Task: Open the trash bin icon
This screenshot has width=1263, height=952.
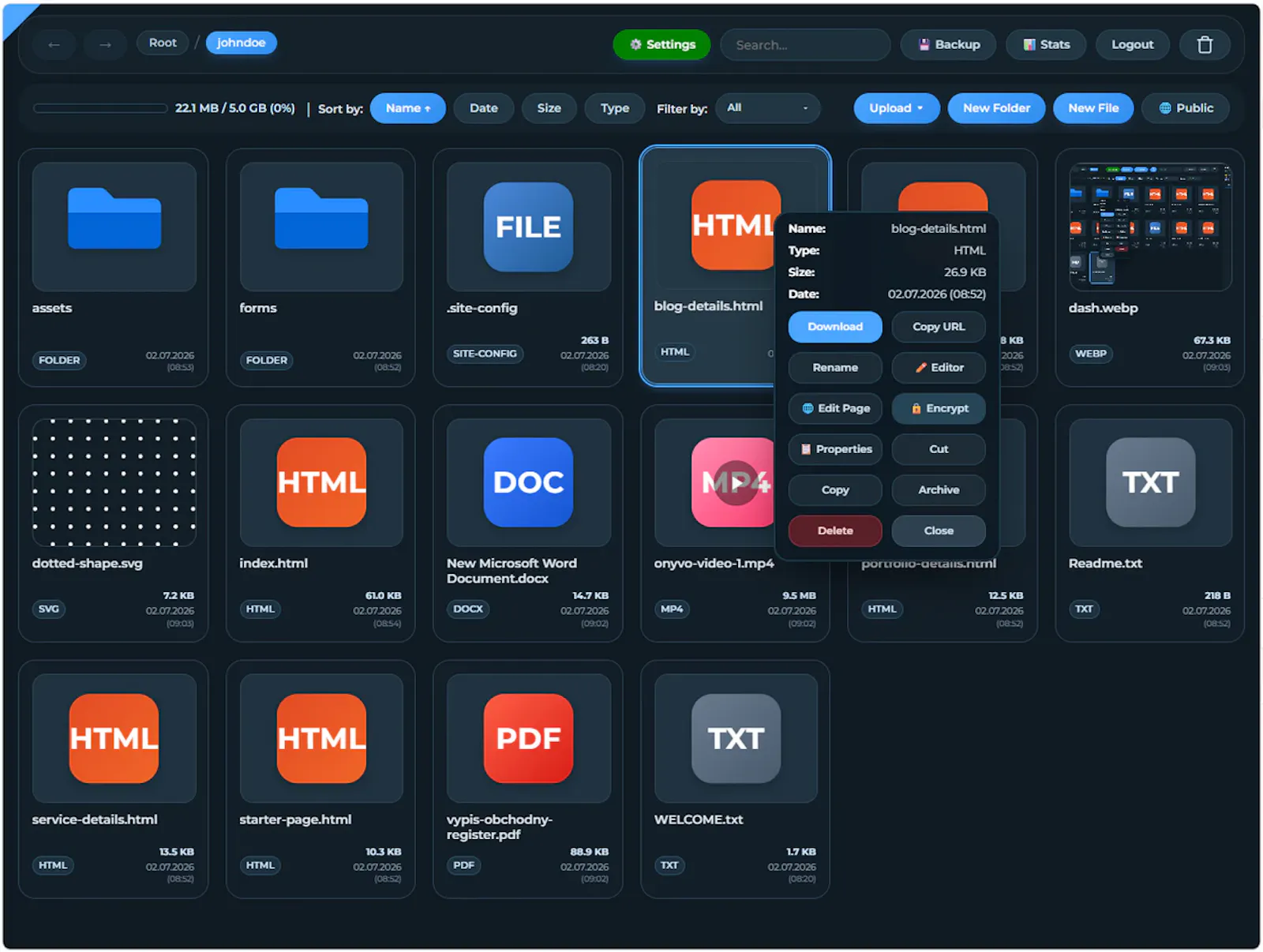Action: [1205, 45]
